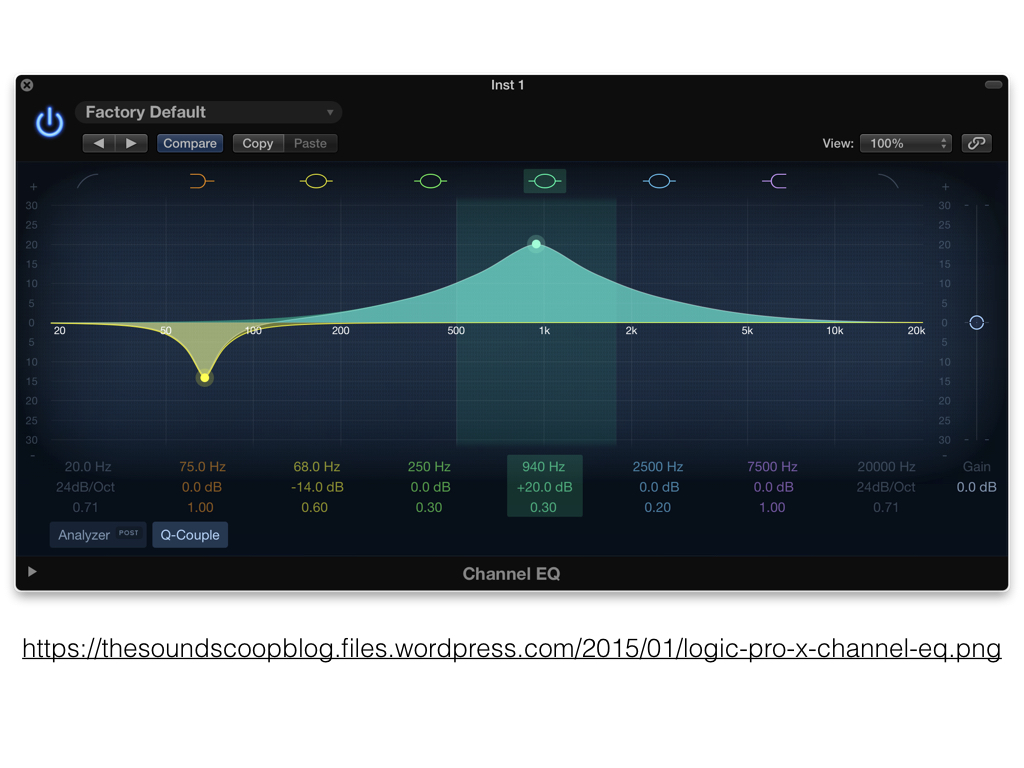Select the 940 Hz curve control point

(536, 244)
